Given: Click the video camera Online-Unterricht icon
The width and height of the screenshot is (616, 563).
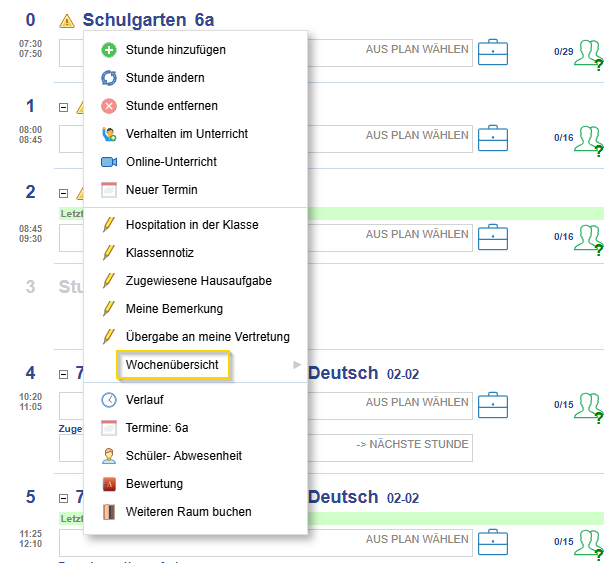Looking at the screenshot, I should pyautogui.click(x=109, y=161).
